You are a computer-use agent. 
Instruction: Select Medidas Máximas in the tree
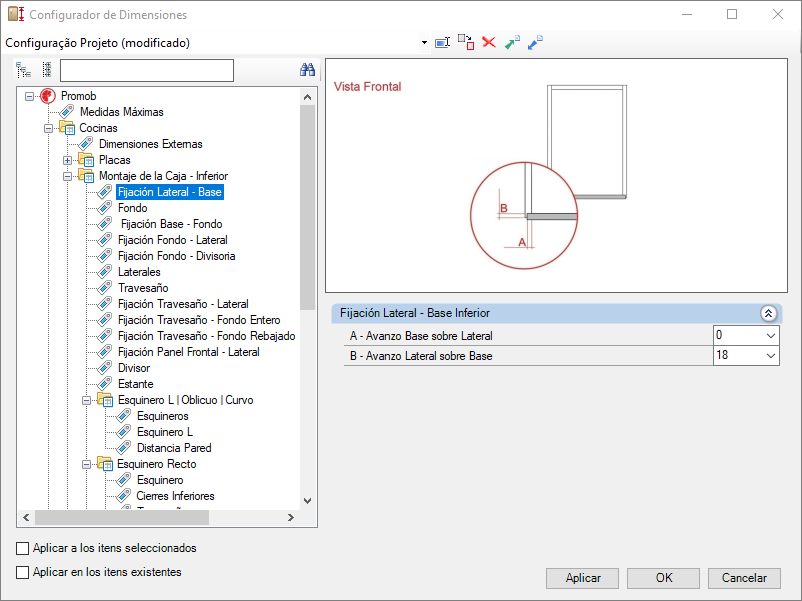pos(121,112)
